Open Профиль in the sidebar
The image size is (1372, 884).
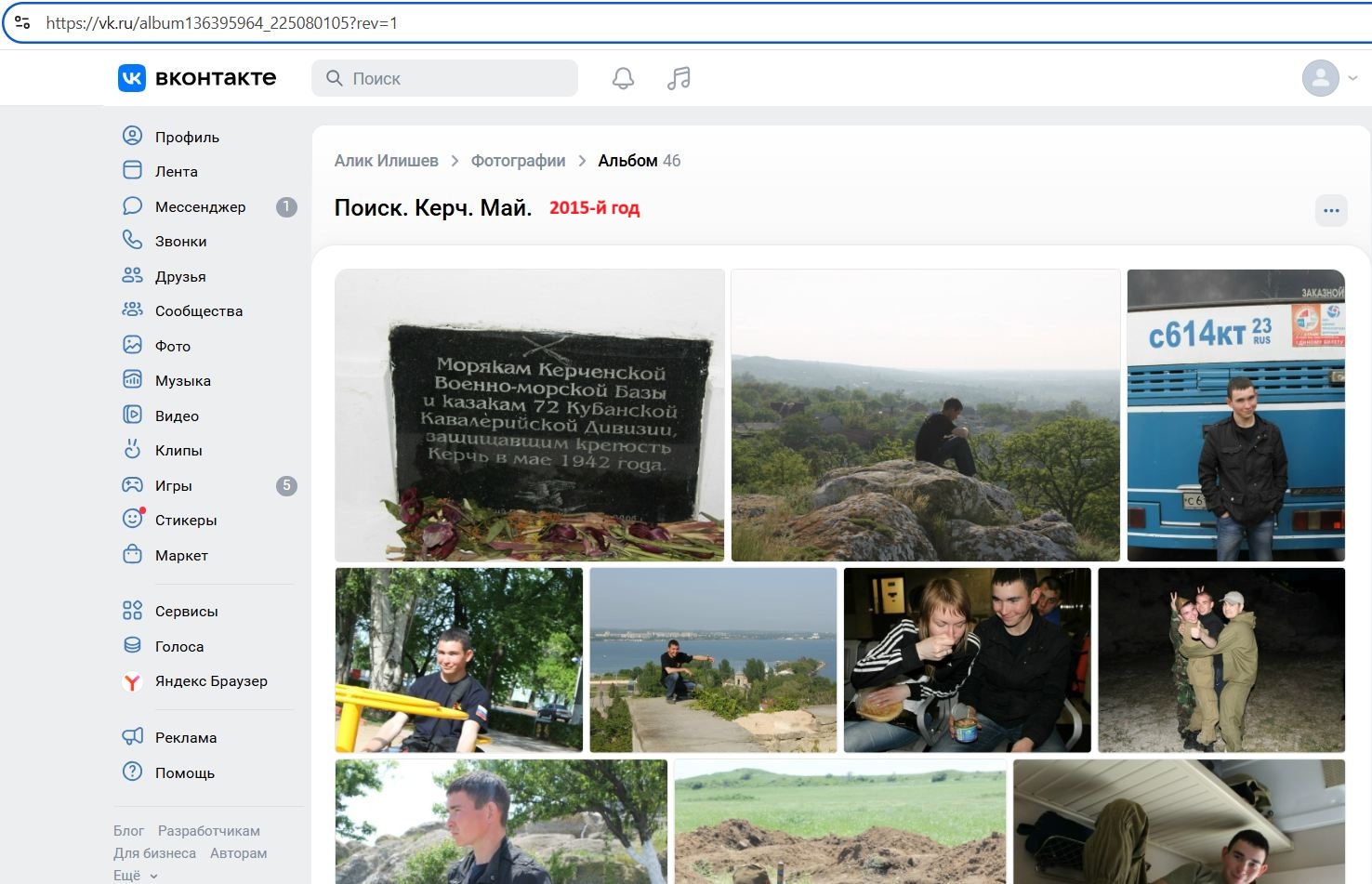(187, 137)
